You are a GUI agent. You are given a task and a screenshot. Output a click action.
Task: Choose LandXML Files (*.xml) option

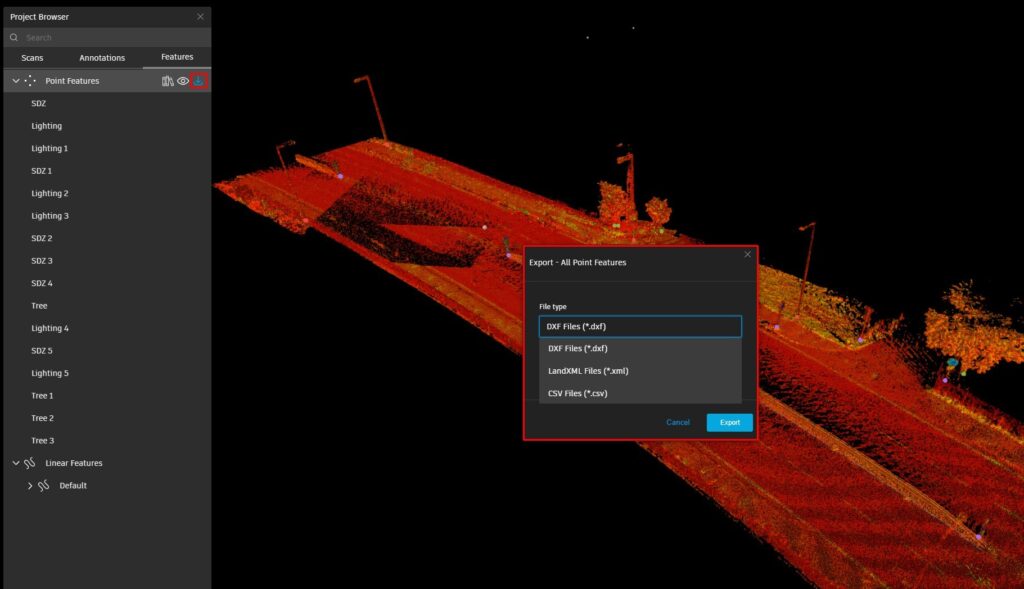[588, 371]
